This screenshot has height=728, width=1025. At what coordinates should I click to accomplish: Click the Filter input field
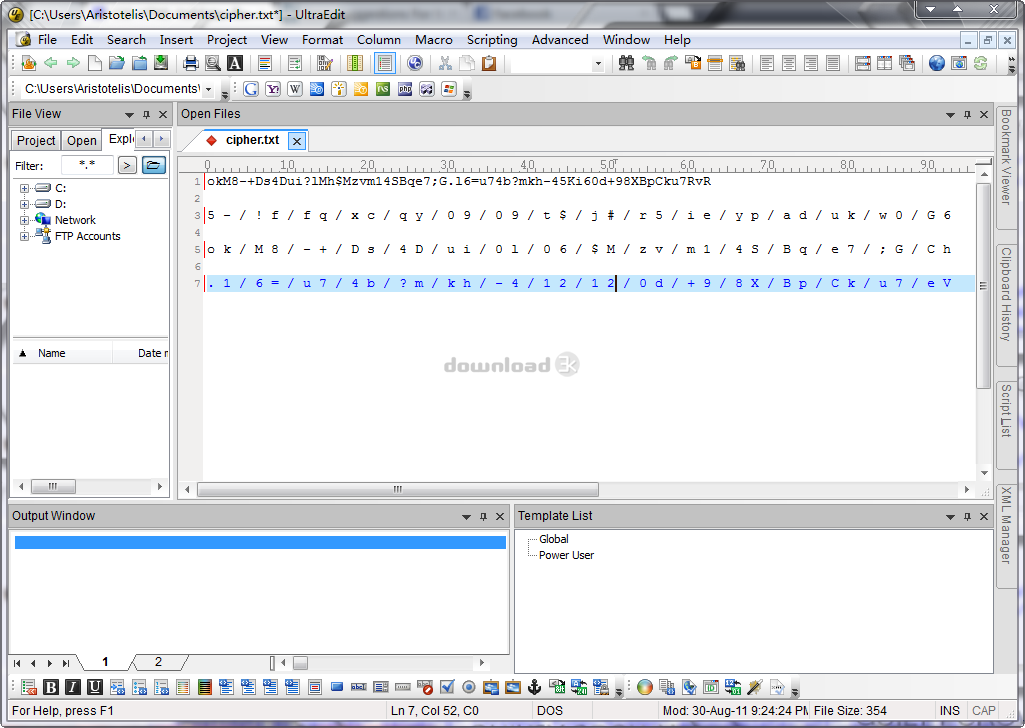[x=87, y=165]
